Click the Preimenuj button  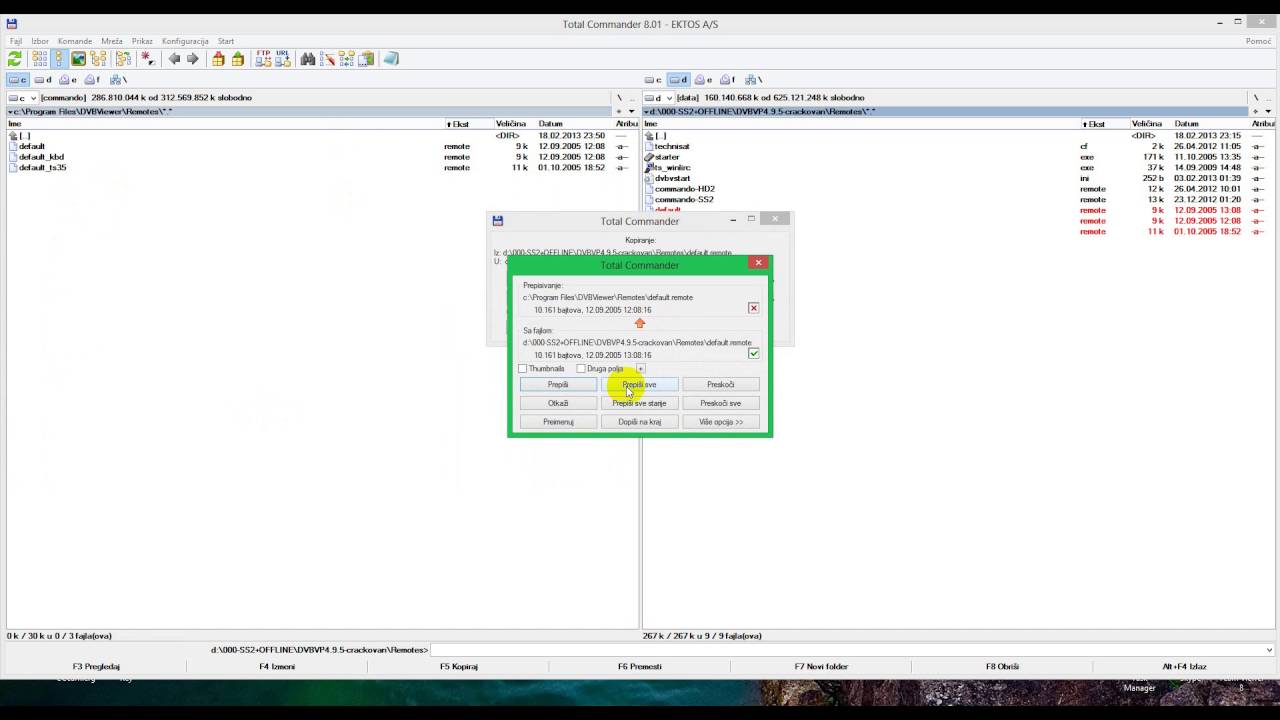558,422
